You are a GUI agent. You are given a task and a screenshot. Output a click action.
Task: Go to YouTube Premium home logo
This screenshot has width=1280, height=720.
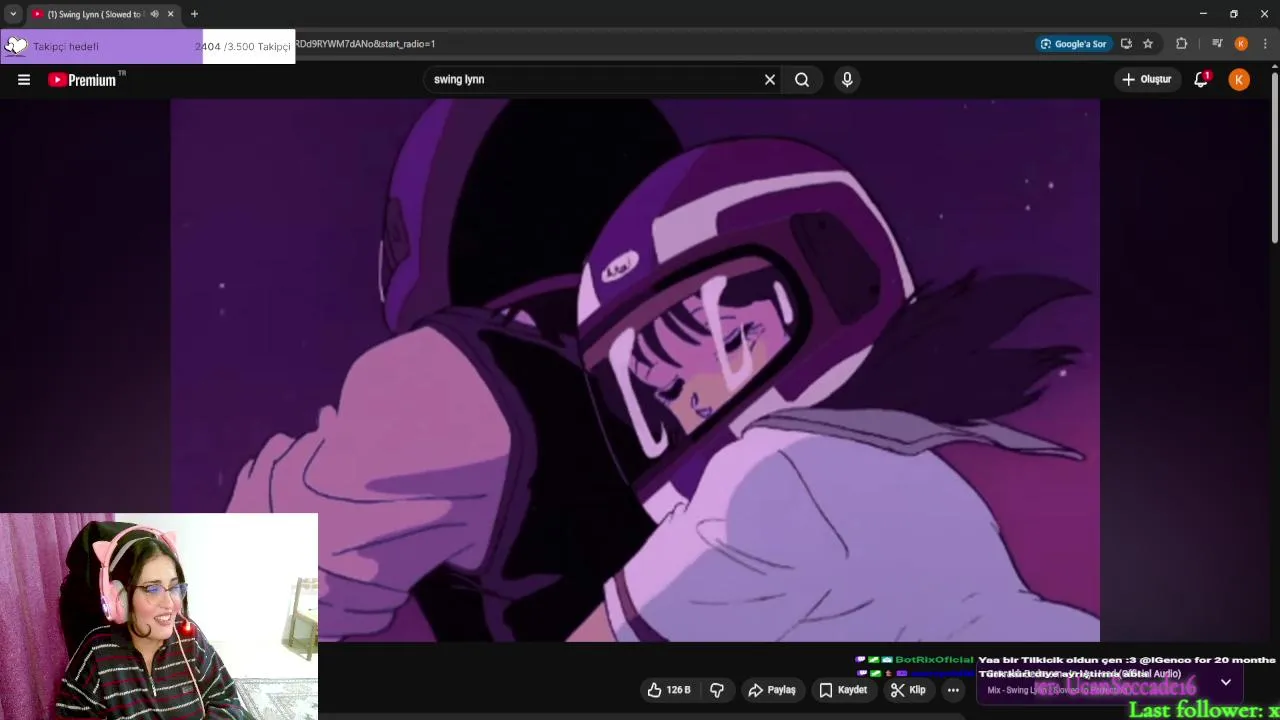click(x=87, y=80)
